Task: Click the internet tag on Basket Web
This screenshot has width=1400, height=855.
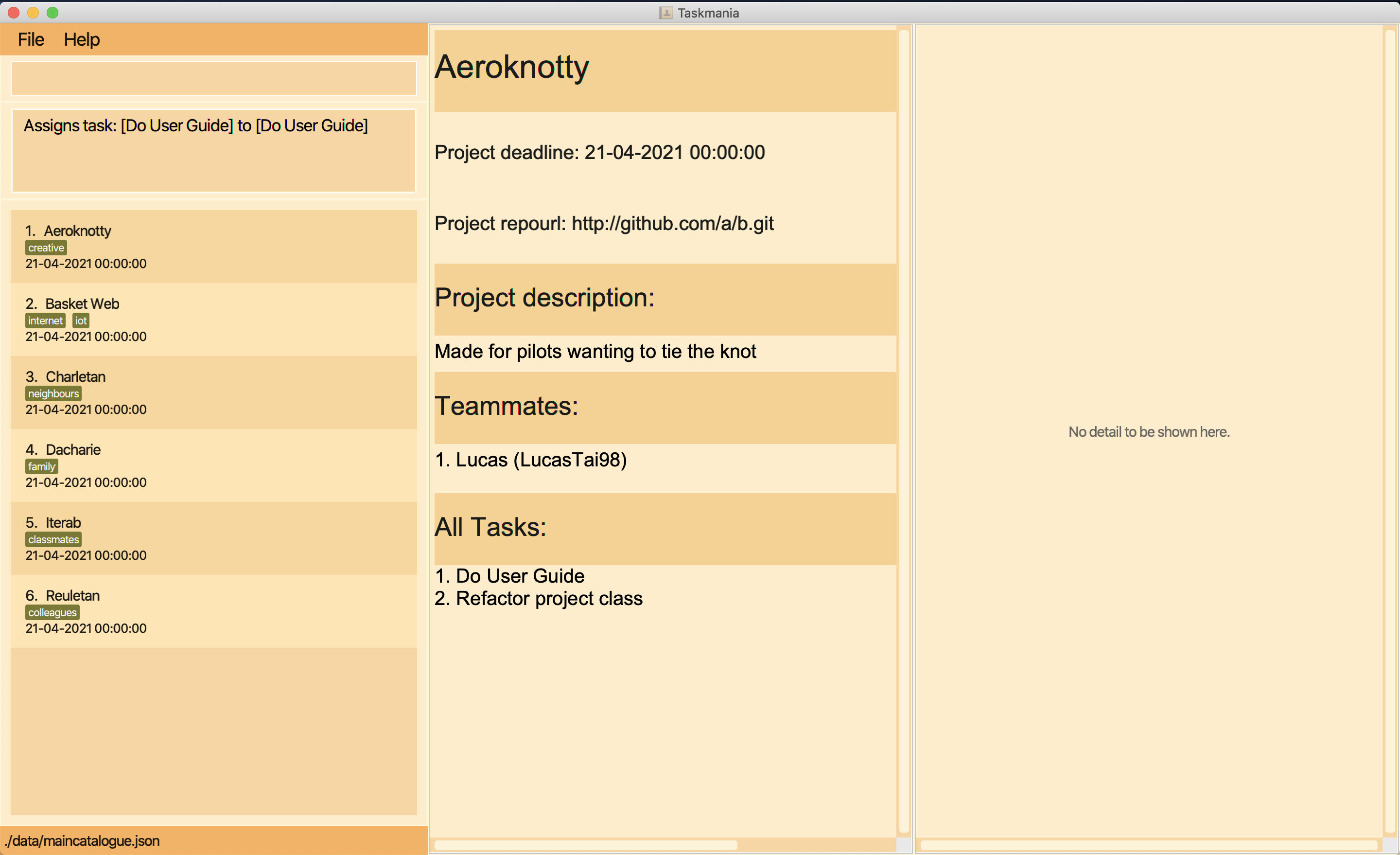Action: coord(44,320)
